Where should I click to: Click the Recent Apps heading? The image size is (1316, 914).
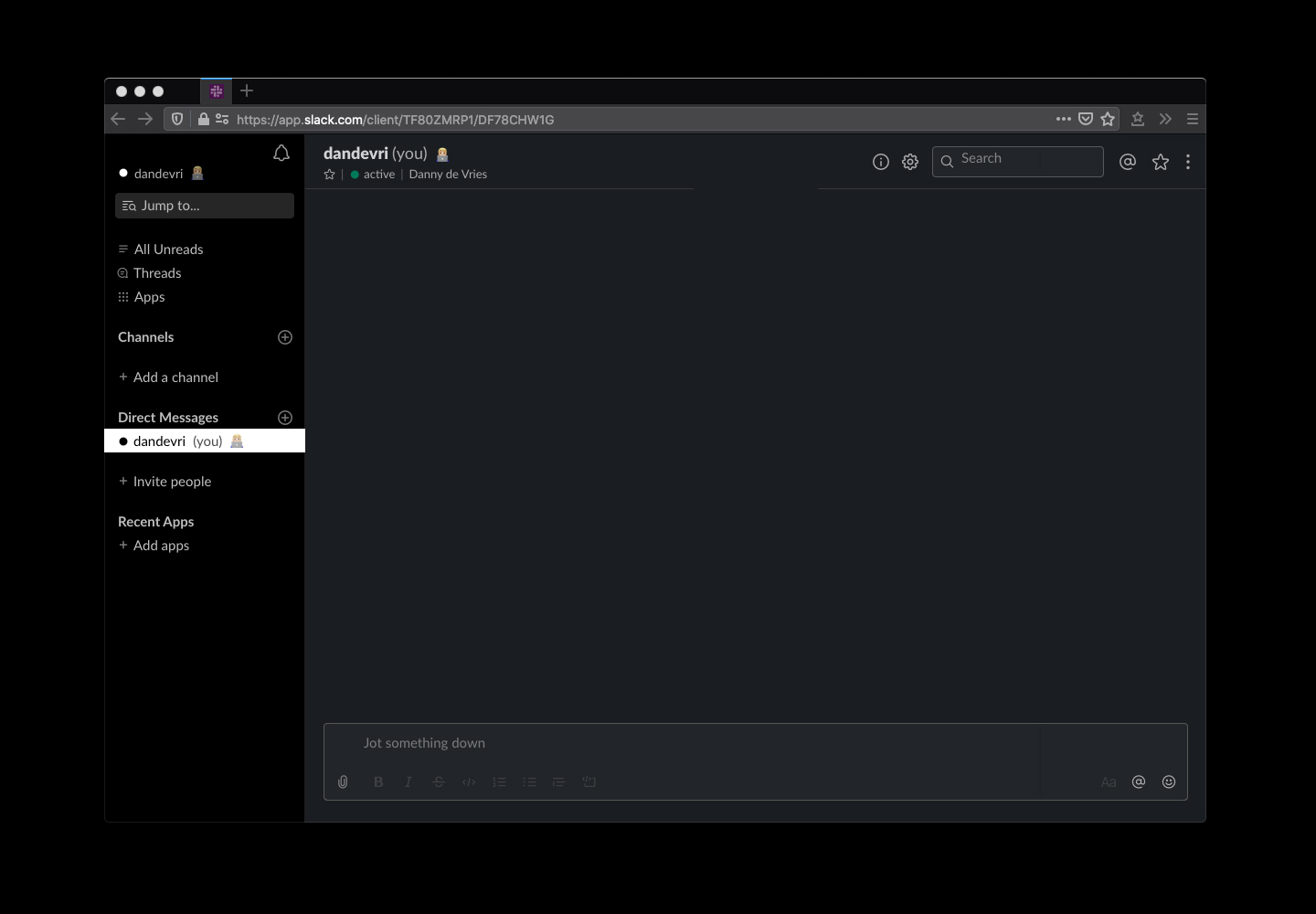click(156, 522)
